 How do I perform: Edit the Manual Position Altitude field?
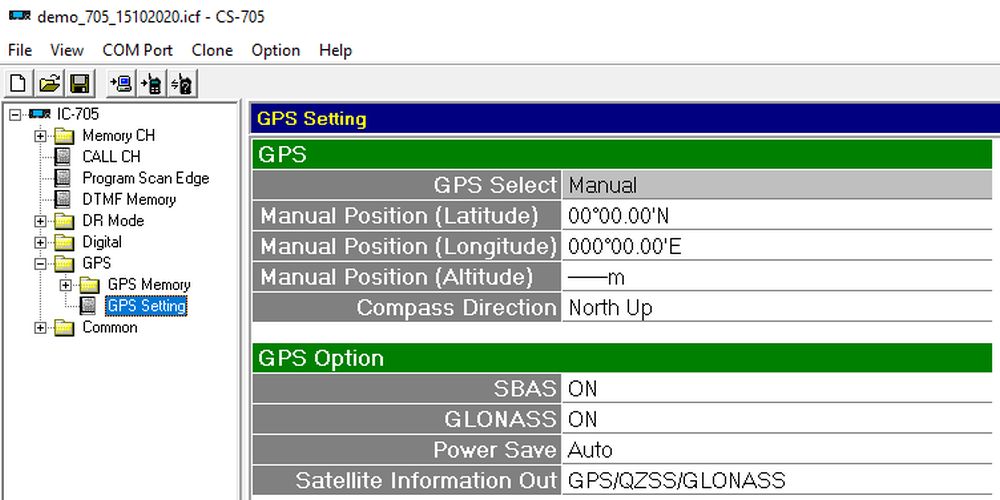tap(777, 277)
